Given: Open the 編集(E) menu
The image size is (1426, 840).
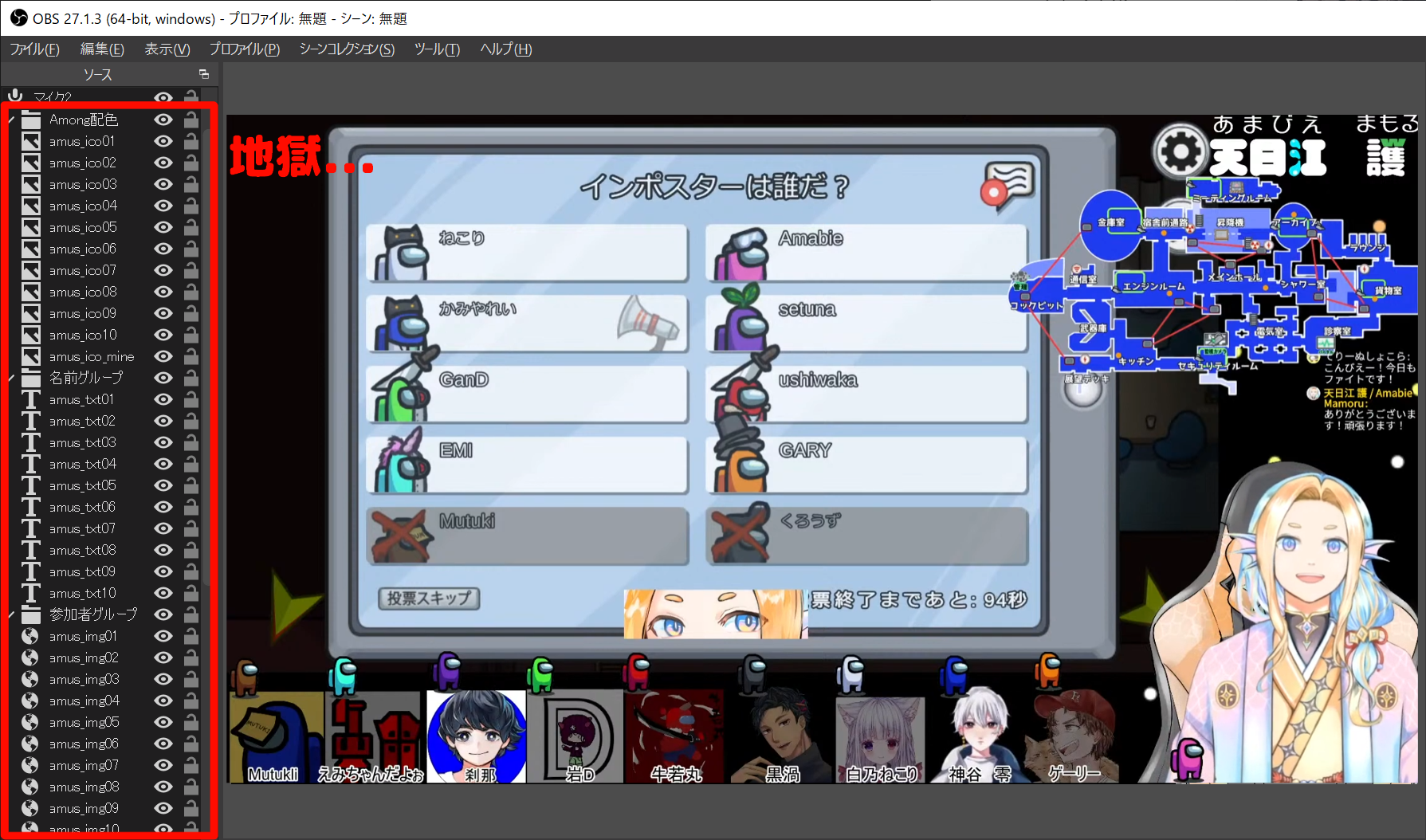Looking at the screenshot, I should pos(102,49).
